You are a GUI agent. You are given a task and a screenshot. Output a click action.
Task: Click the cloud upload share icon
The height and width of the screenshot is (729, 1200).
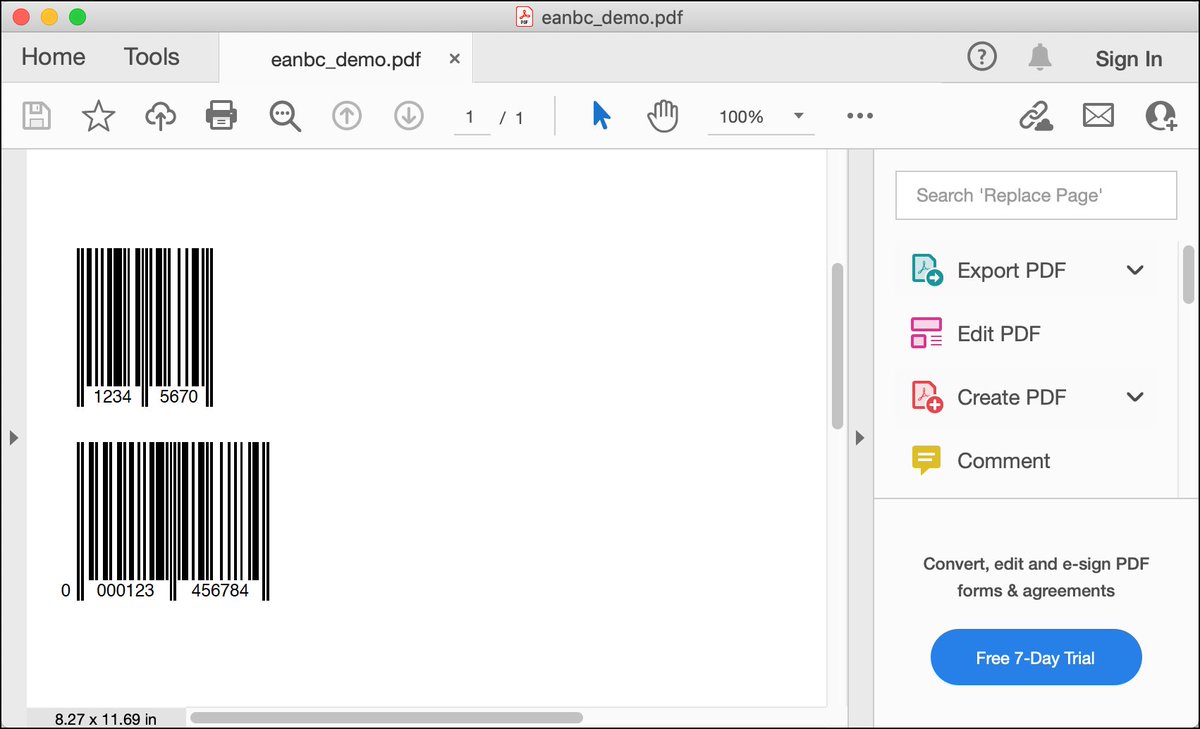pos(160,115)
